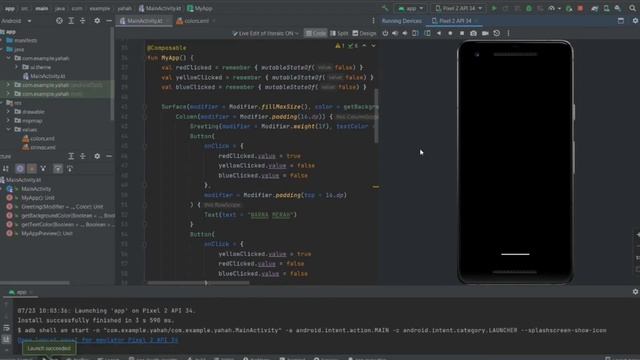640x360 pixels.
Task: Take an emulator screenshot with the camera icon
Action: [x=473, y=33]
